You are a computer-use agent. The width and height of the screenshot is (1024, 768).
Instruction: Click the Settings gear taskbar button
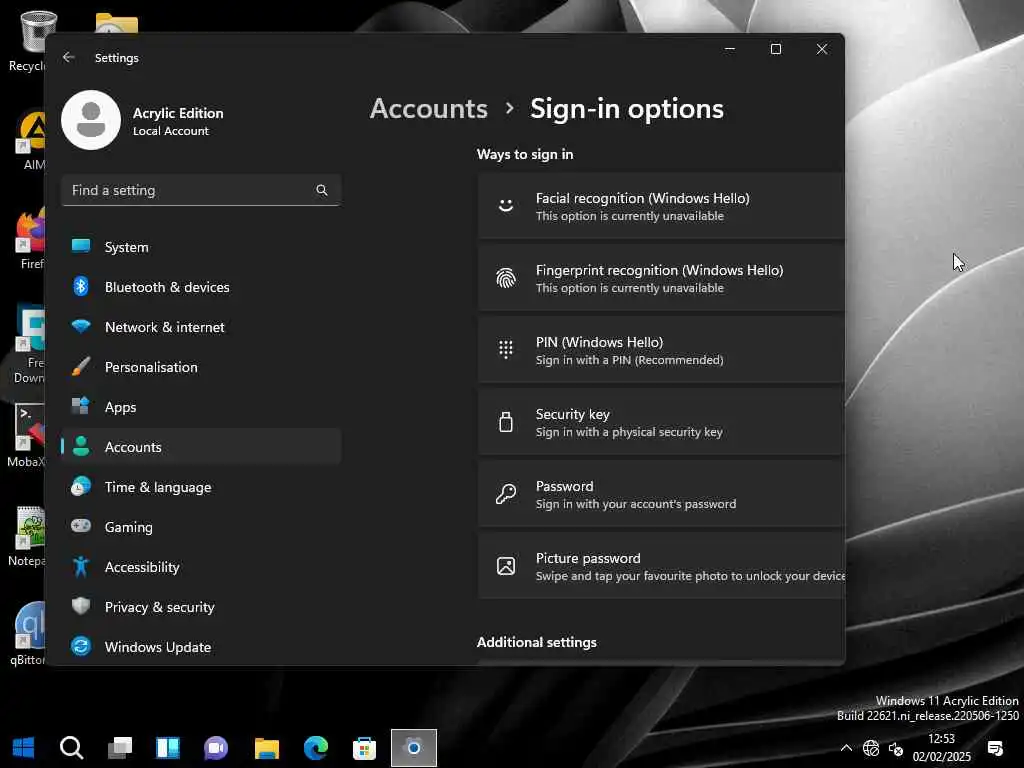[x=413, y=748]
